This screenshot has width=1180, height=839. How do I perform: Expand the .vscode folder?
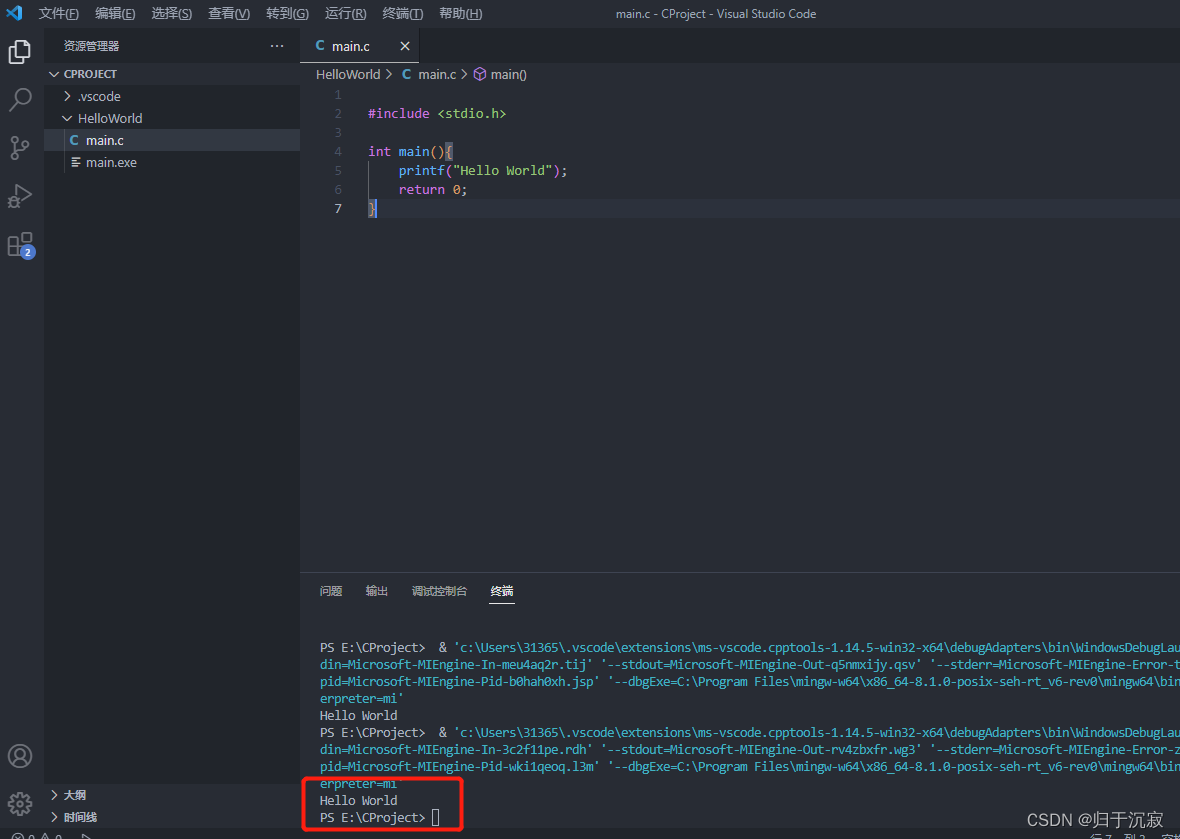click(x=172, y=96)
